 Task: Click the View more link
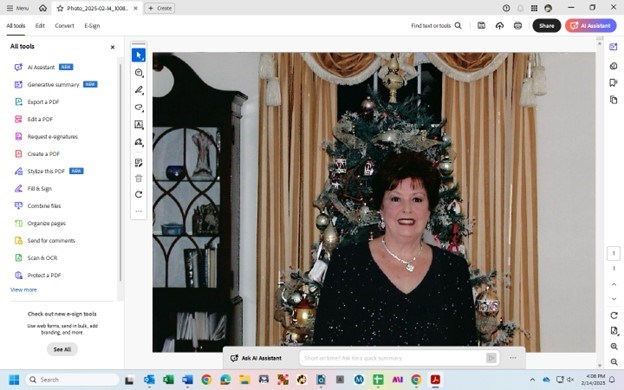23,290
